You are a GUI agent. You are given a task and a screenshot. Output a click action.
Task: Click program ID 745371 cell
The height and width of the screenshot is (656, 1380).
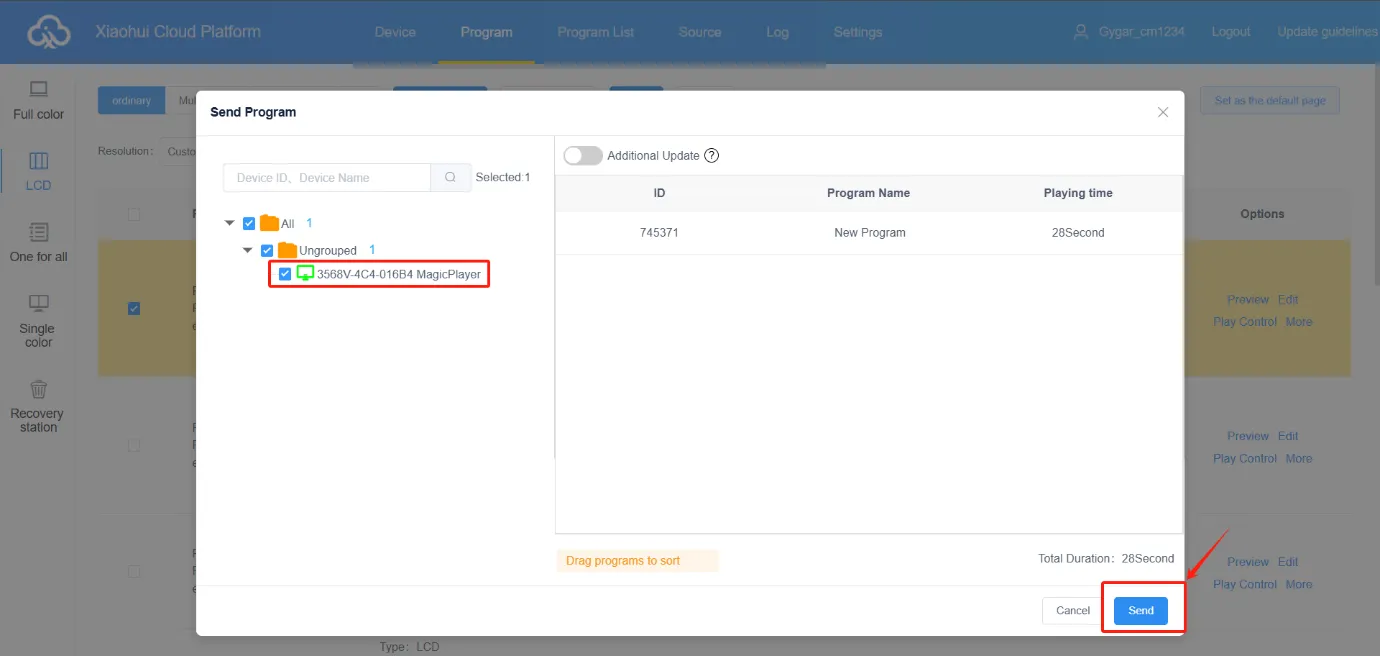659,233
